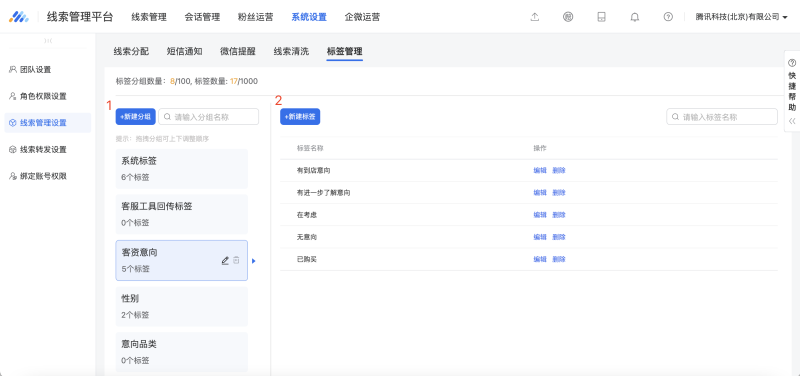
Task: Delete the 有进一步了解意向 tag
Action: point(559,192)
